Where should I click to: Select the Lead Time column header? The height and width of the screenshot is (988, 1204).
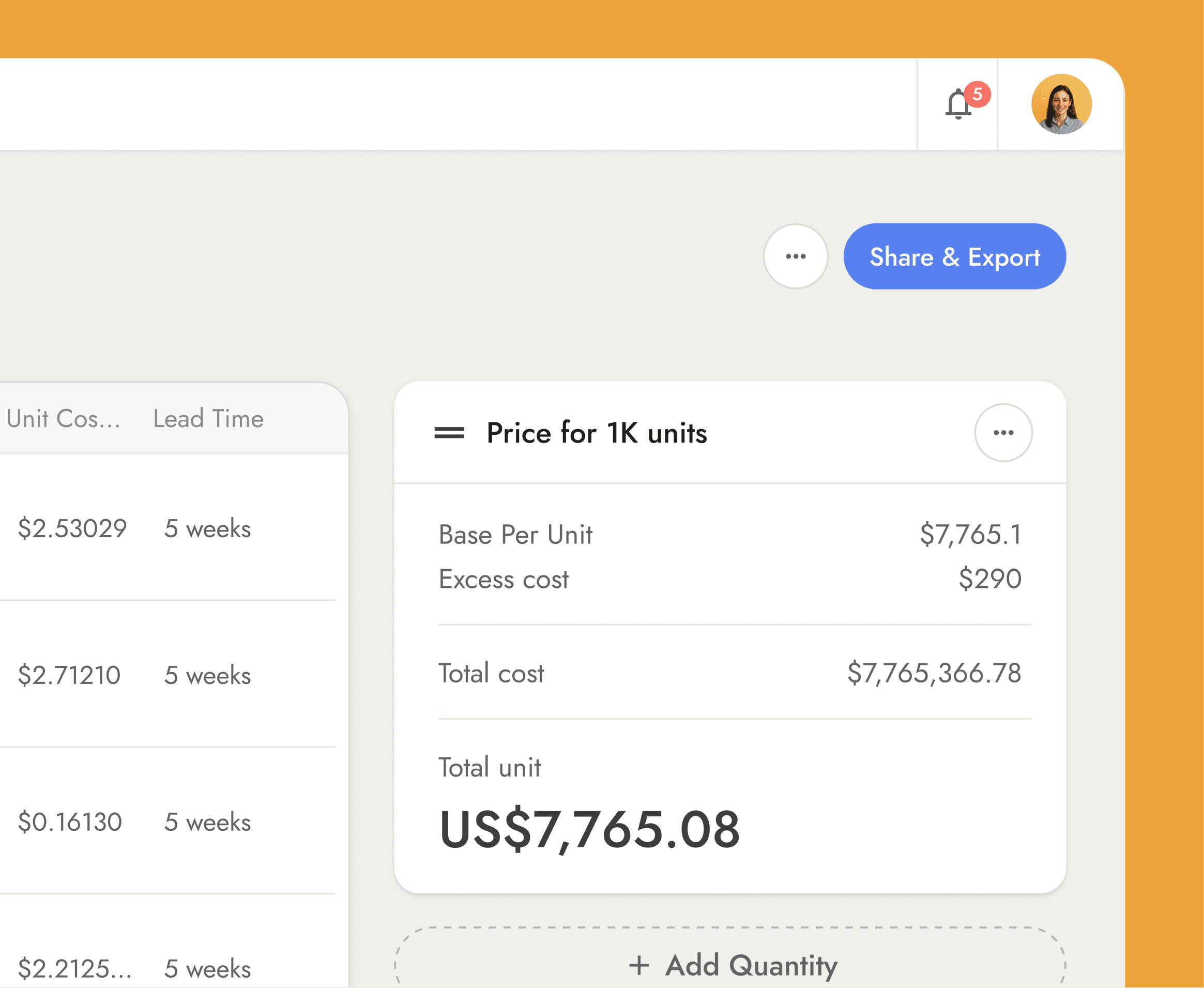click(208, 418)
